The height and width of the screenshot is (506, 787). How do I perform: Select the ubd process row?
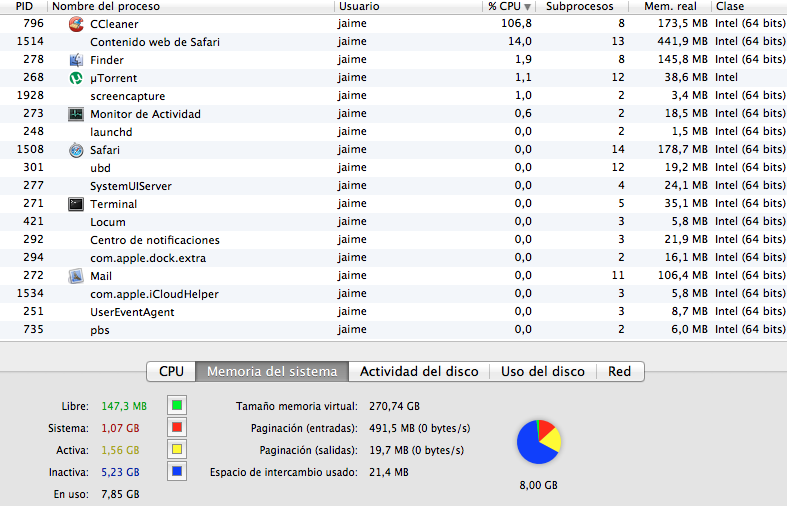coord(394,168)
